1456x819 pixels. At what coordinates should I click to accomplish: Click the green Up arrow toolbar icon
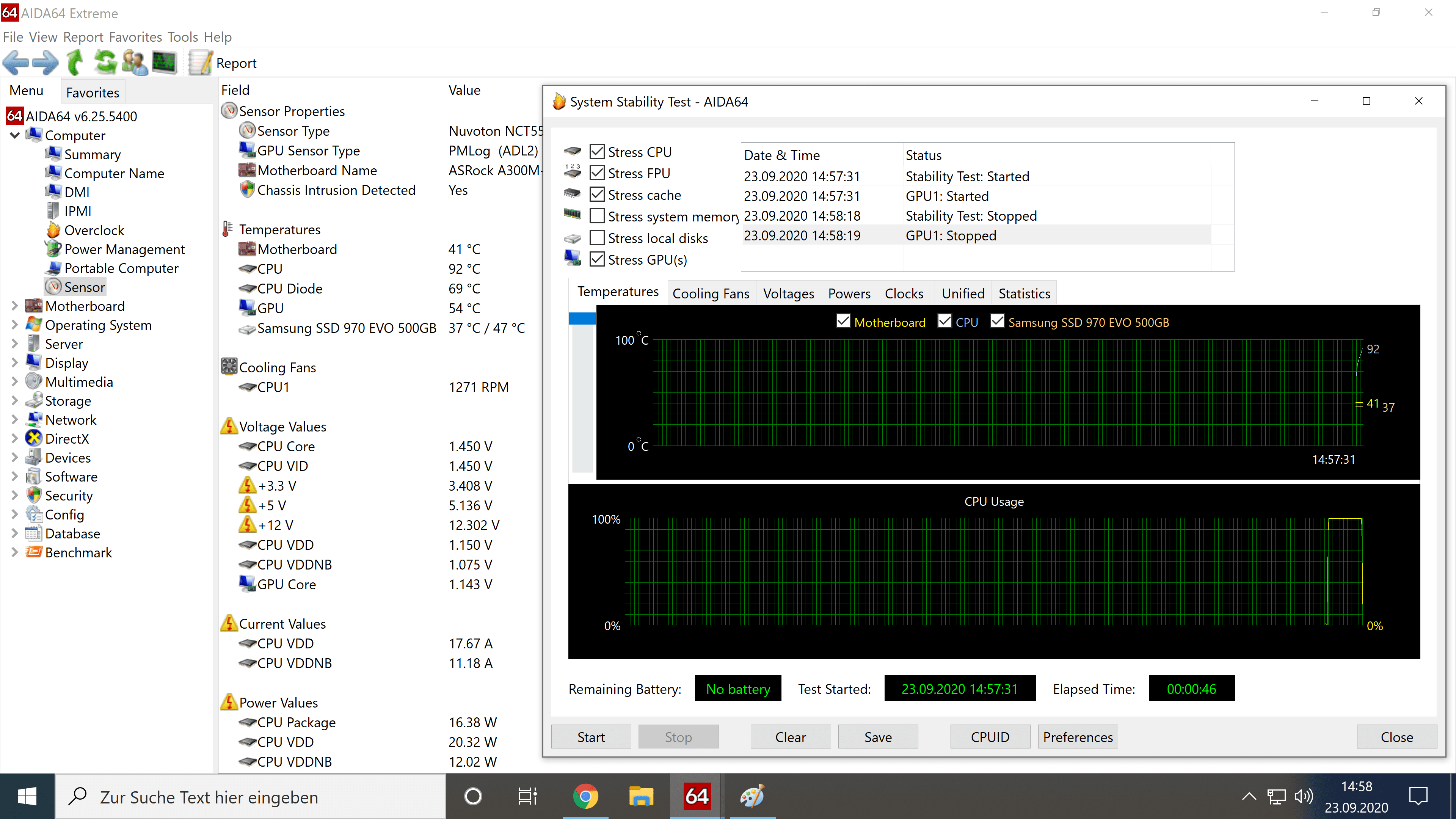tap(75, 62)
